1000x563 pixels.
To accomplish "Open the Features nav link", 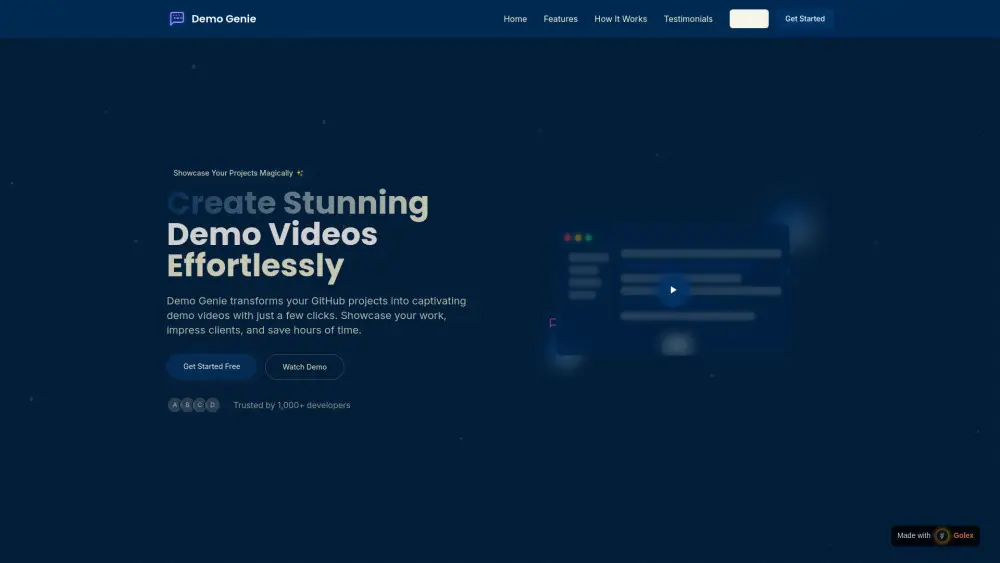I will 560,19.
